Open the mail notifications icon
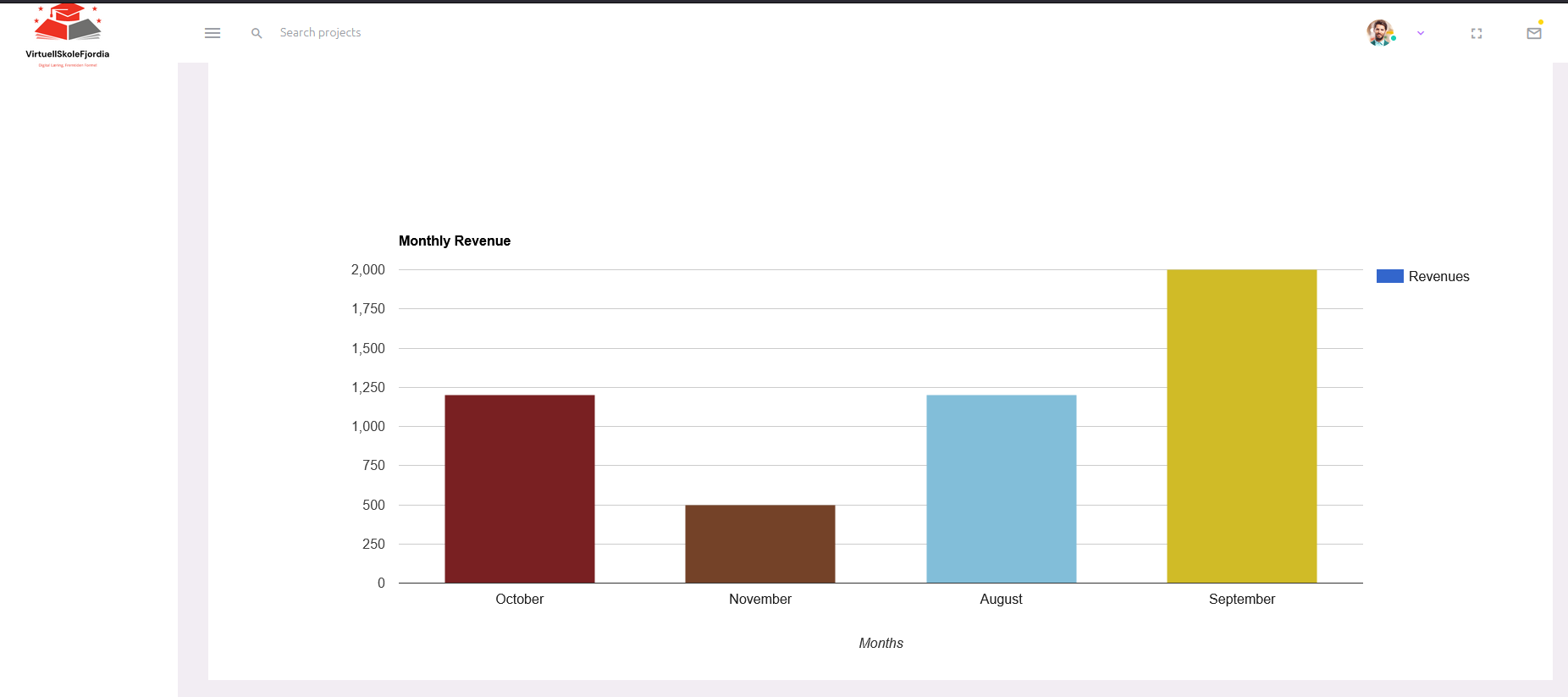Screen dimensions: 1568x697 point(1534,33)
